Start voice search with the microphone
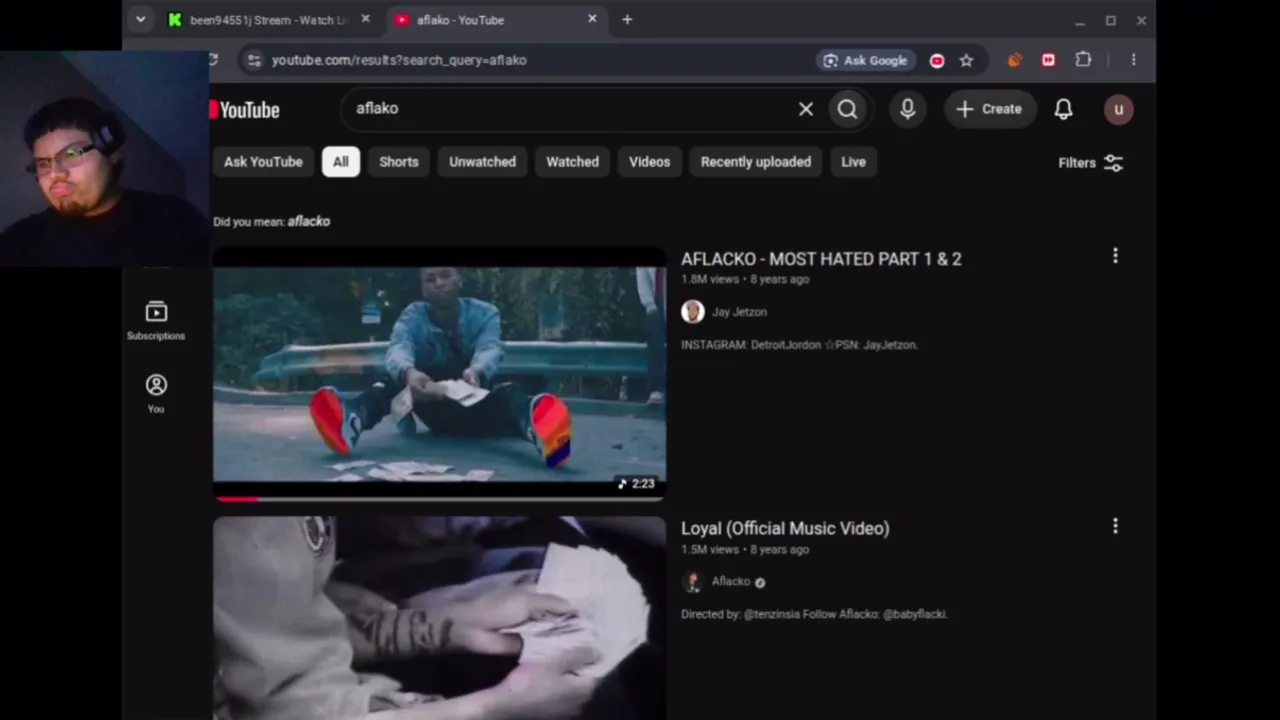The width and height of the screenshot is (1280, 720). click(x=907, y=109)
